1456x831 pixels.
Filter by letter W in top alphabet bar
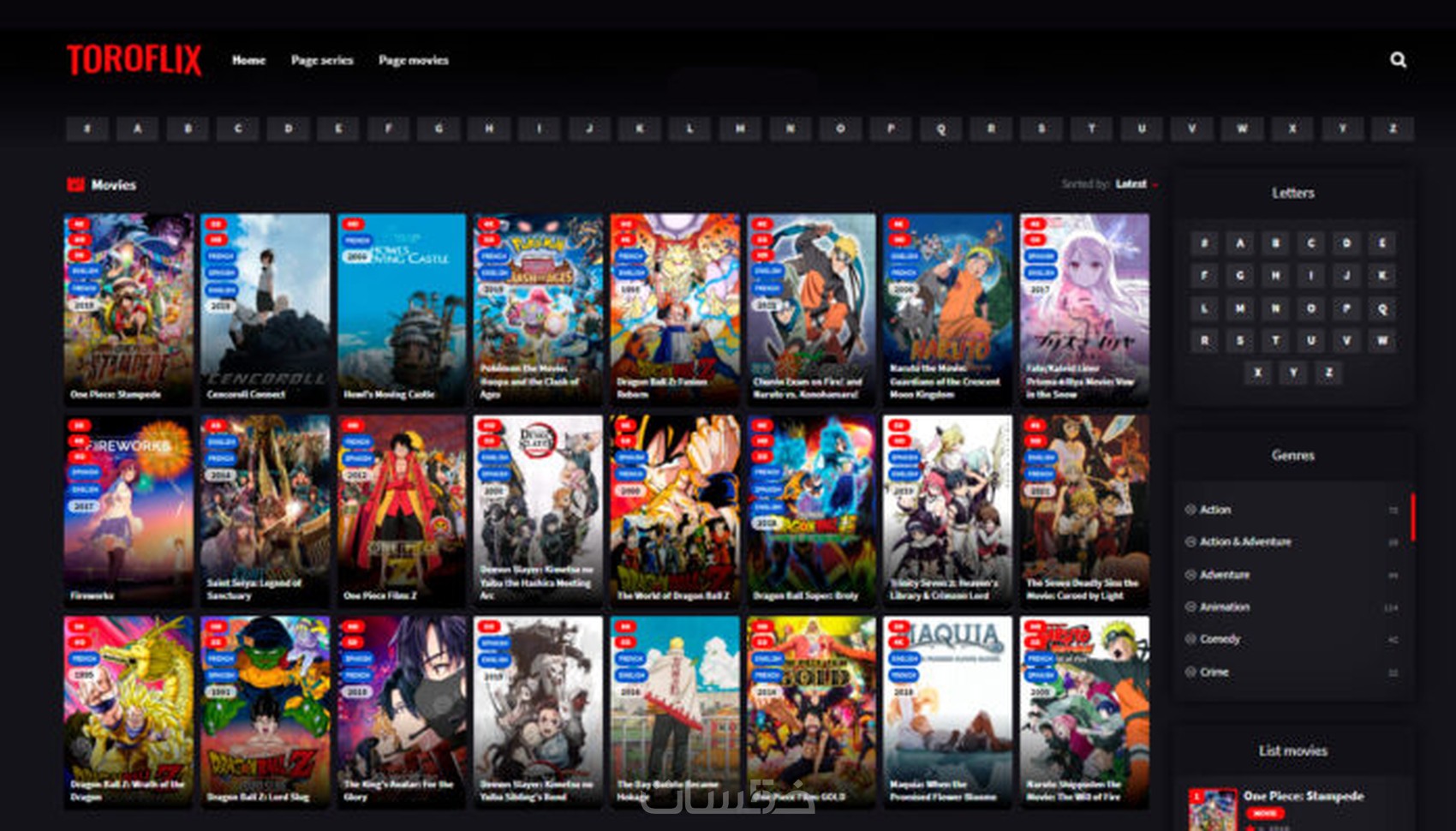(1242, 129)
